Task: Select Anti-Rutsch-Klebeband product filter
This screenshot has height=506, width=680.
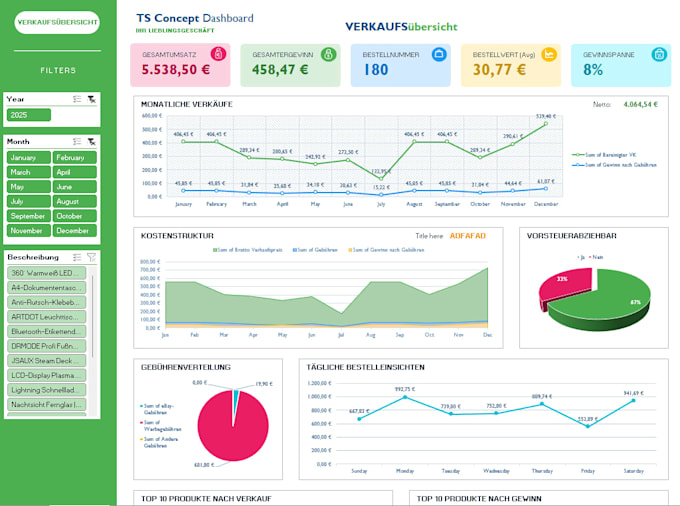Action: coord(46,302)
